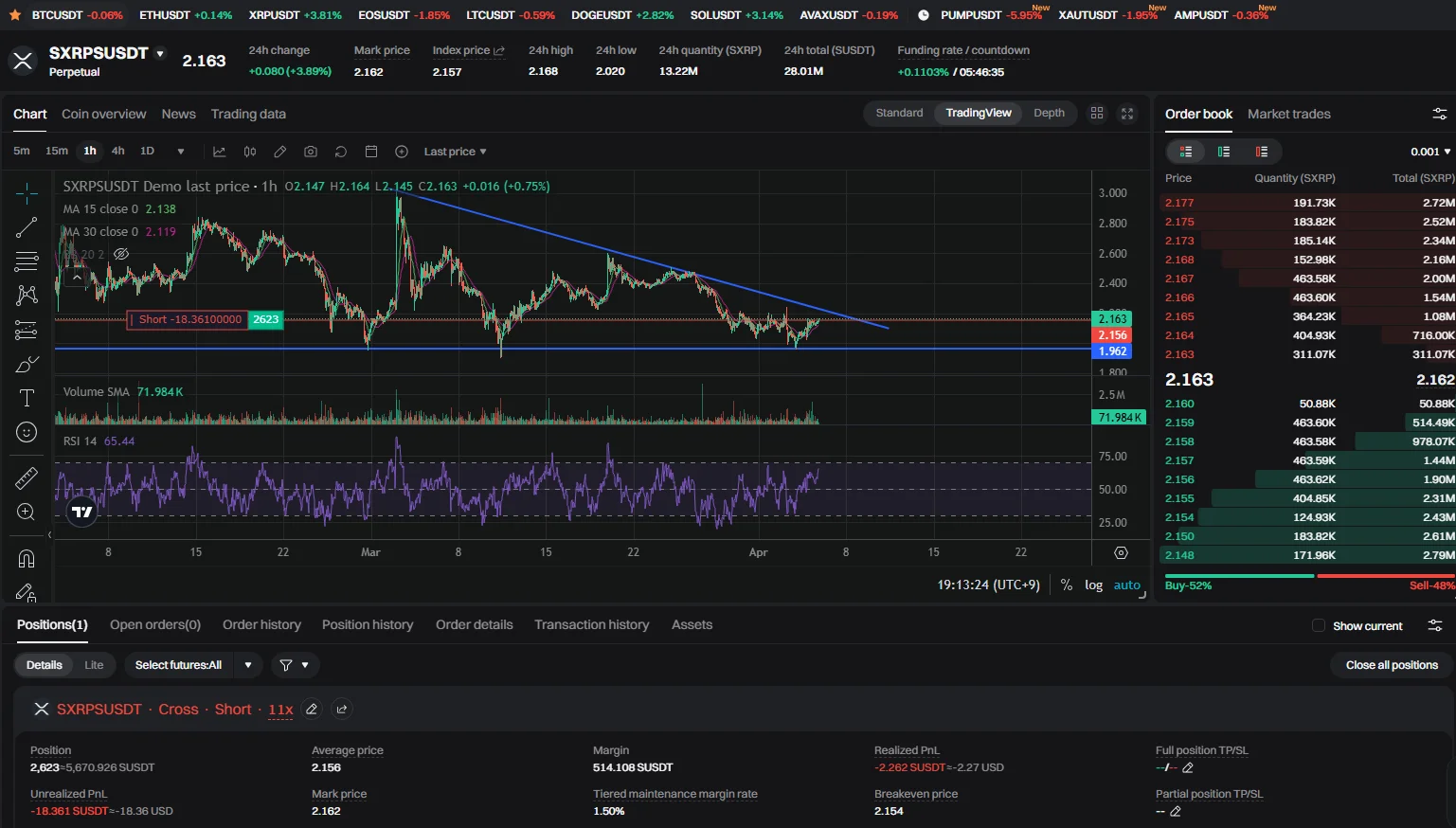Open the Last price dropdown
The image size is (1456, 828).
pyautogui.click(x=455, y=152)
